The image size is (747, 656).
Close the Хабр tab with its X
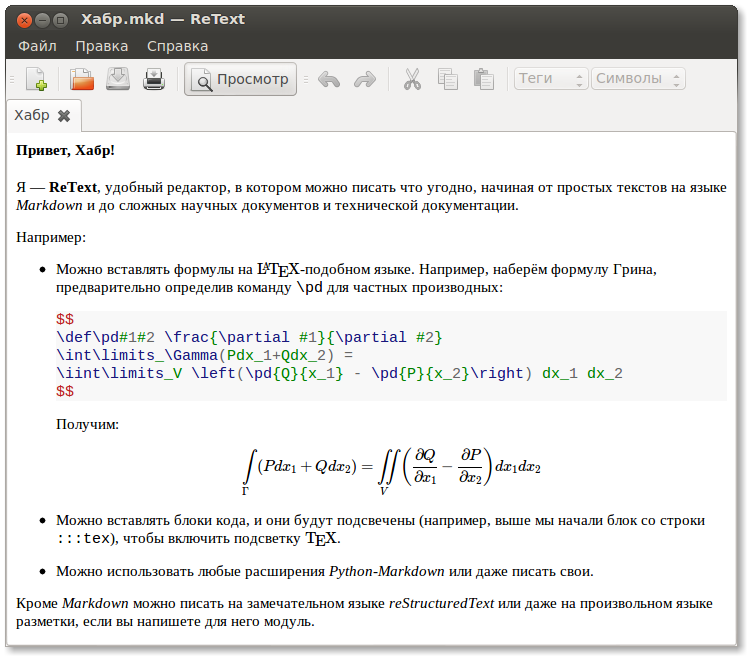pyautogui.click(x=64, y=116)
